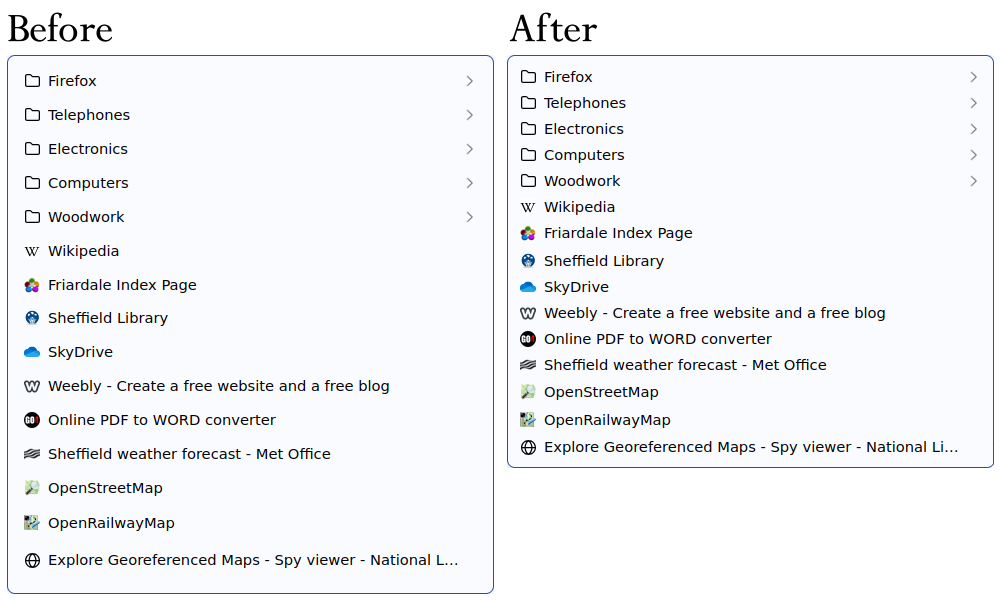Image resolution: width=1000 pixels, height=600 pixels.
Task: Click the Firefox folder icon in After panel
Action: point(528,77)
